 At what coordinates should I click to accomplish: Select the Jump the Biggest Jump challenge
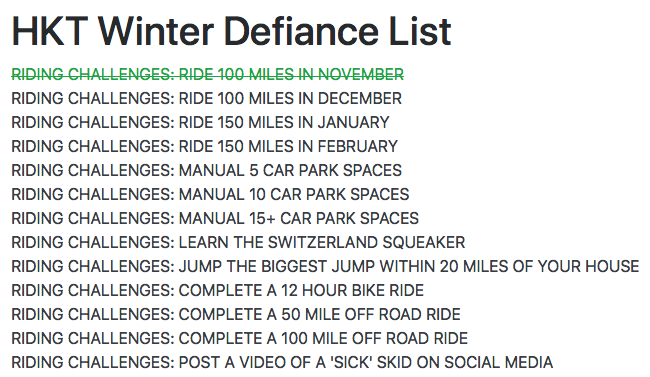325,267
